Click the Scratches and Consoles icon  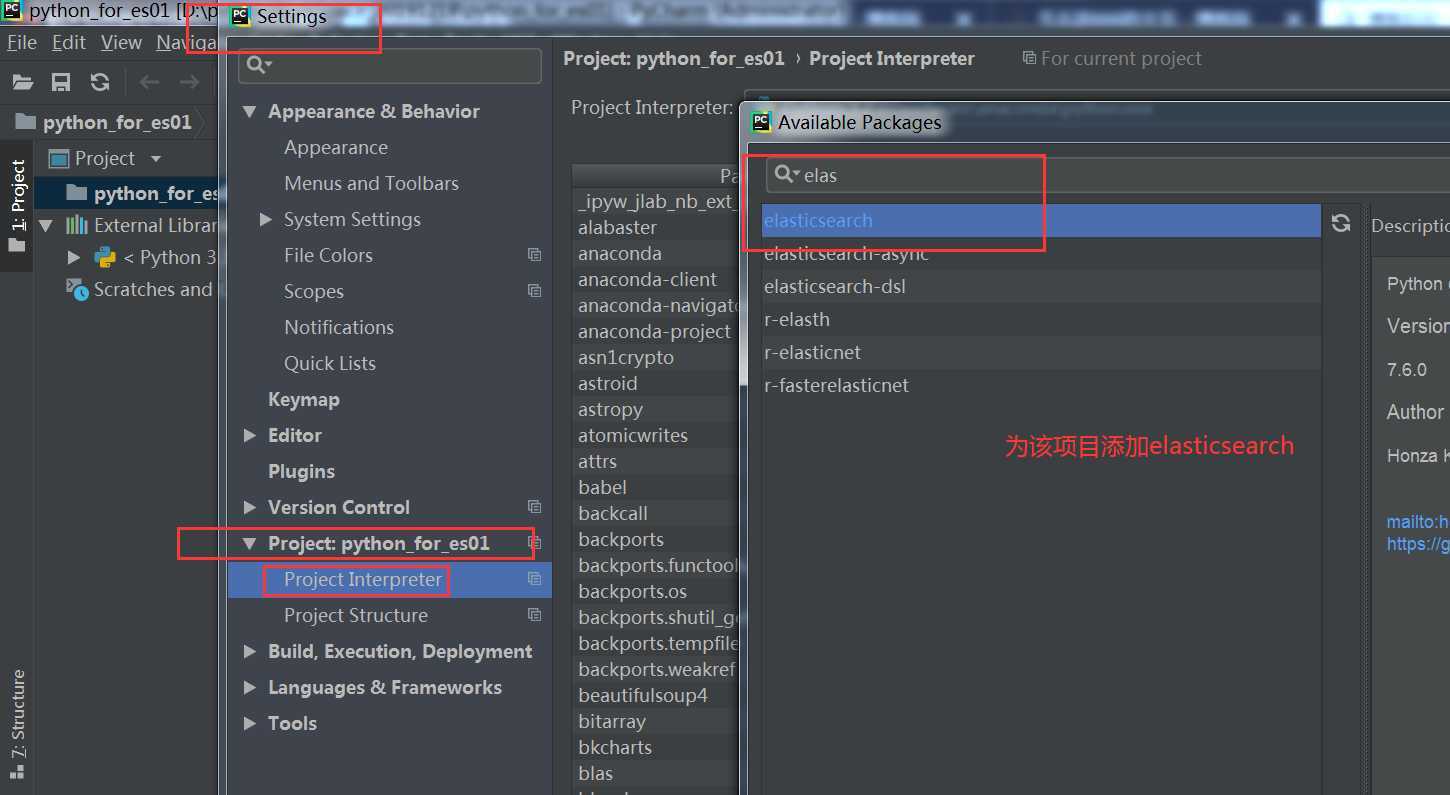[x=77, y=289]
